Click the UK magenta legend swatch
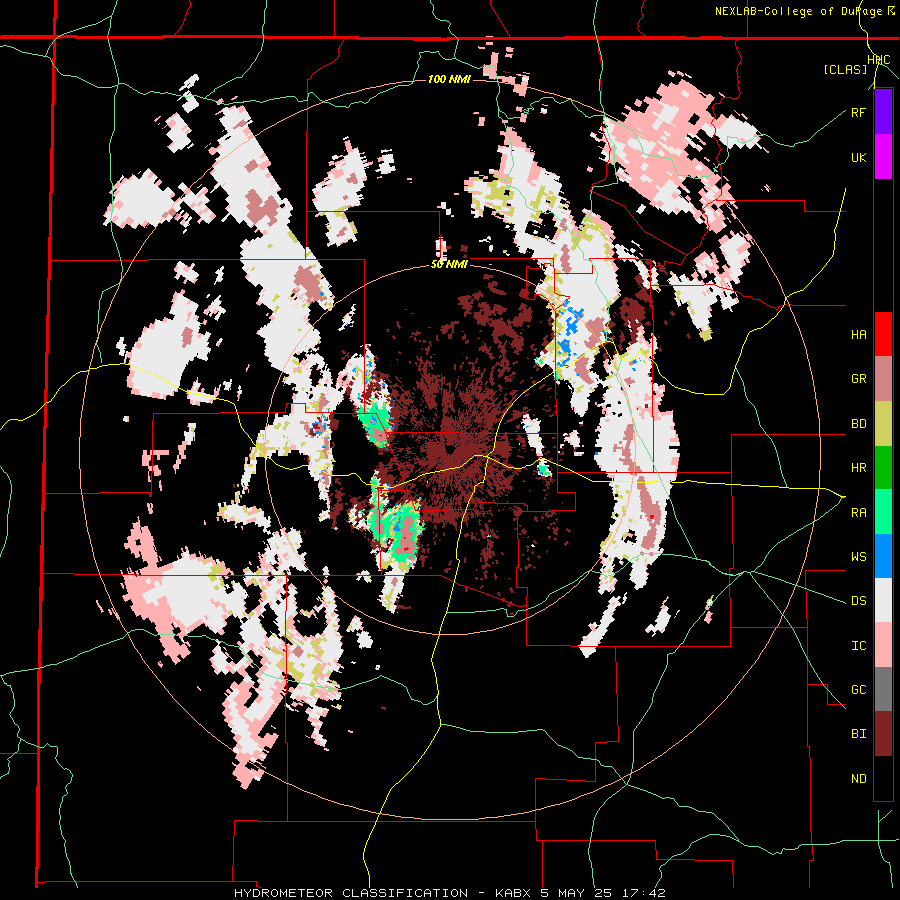The width and height of the screenshot is (900, 900). 883,157
